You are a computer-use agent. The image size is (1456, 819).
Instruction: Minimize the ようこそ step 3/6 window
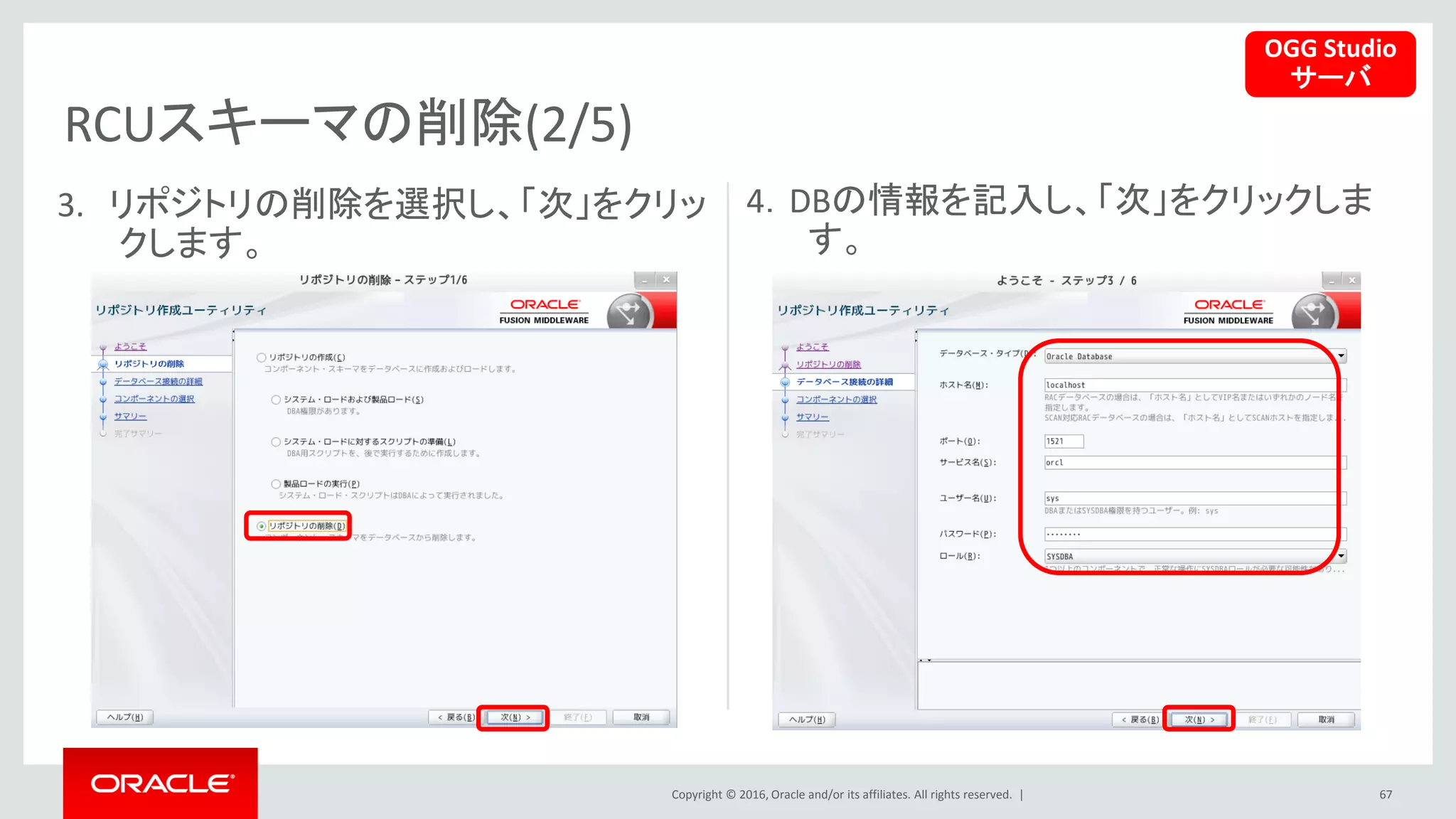click(x=1332, y=280)
